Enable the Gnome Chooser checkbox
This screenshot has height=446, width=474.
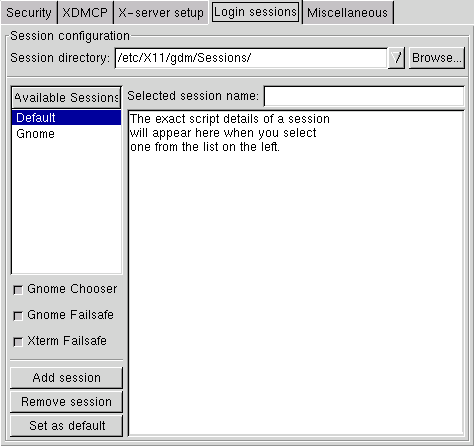(18, 290)
